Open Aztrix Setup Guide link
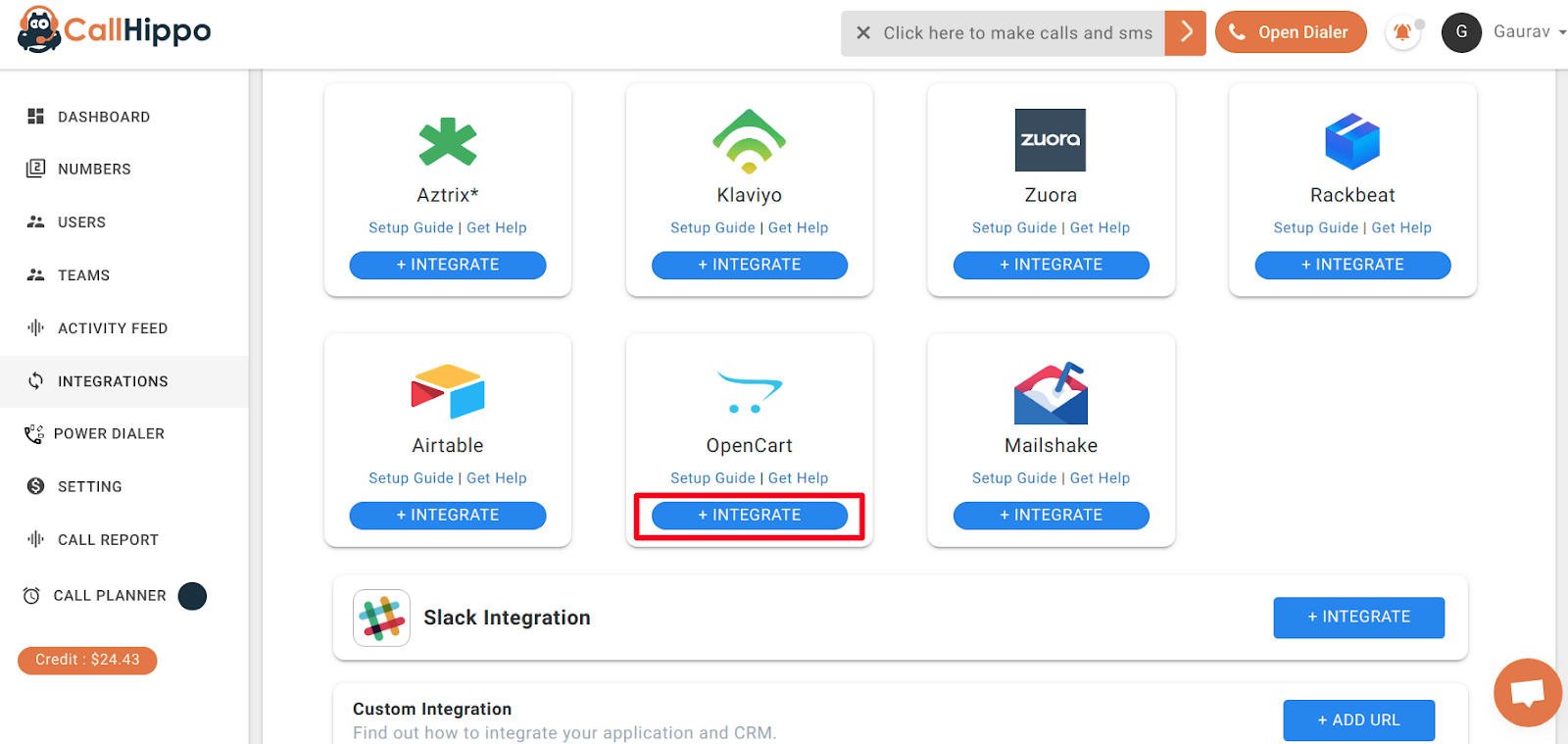 pos(411,227)
